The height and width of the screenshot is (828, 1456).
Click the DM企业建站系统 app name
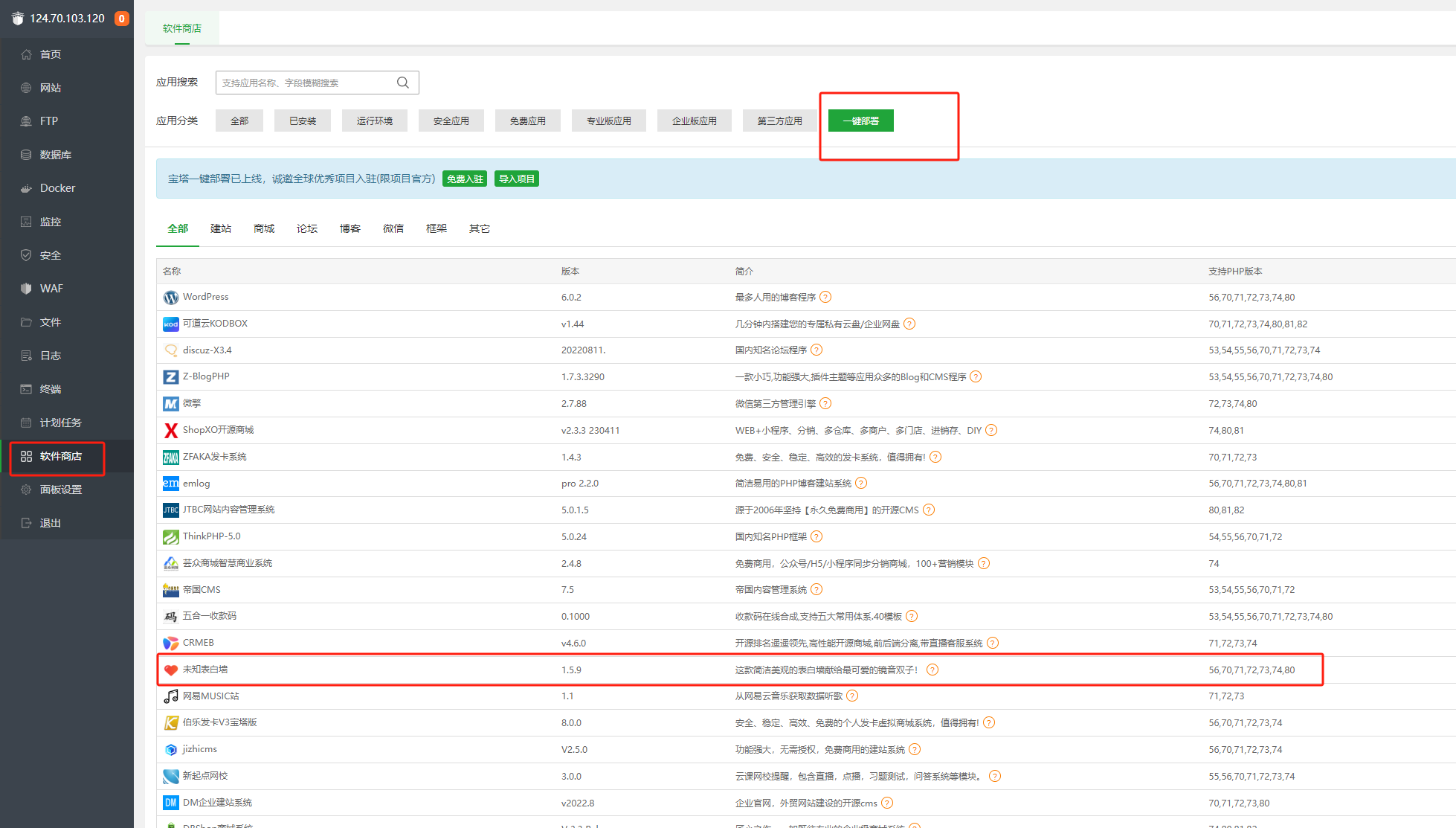(218, 803)
